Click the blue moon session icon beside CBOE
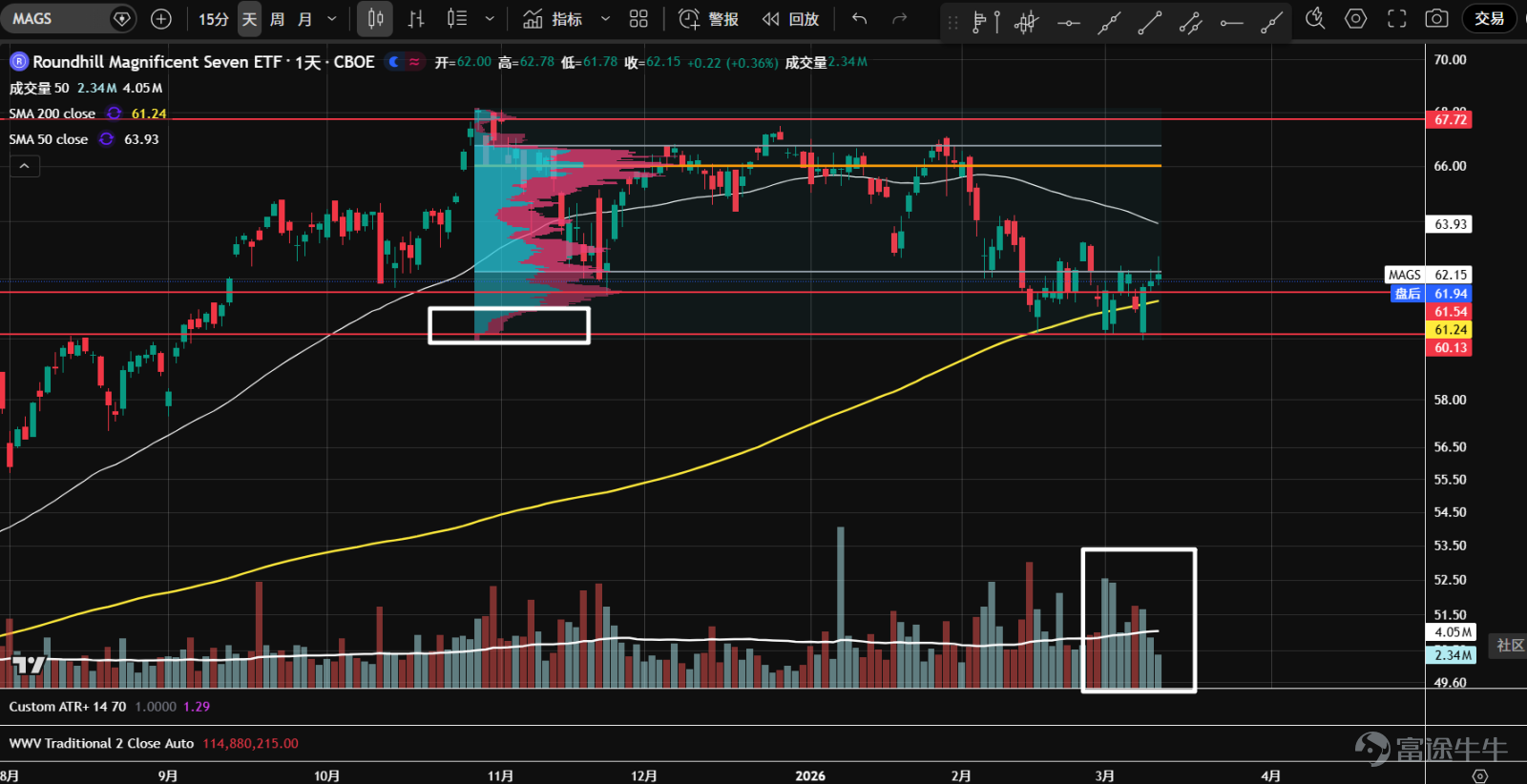This screenshot has width=1527, height=784. point(394,62)
